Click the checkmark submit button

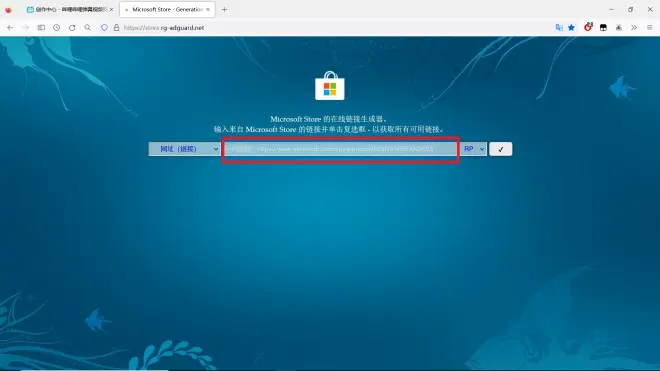pyautogui.click(x=500, y=149)
